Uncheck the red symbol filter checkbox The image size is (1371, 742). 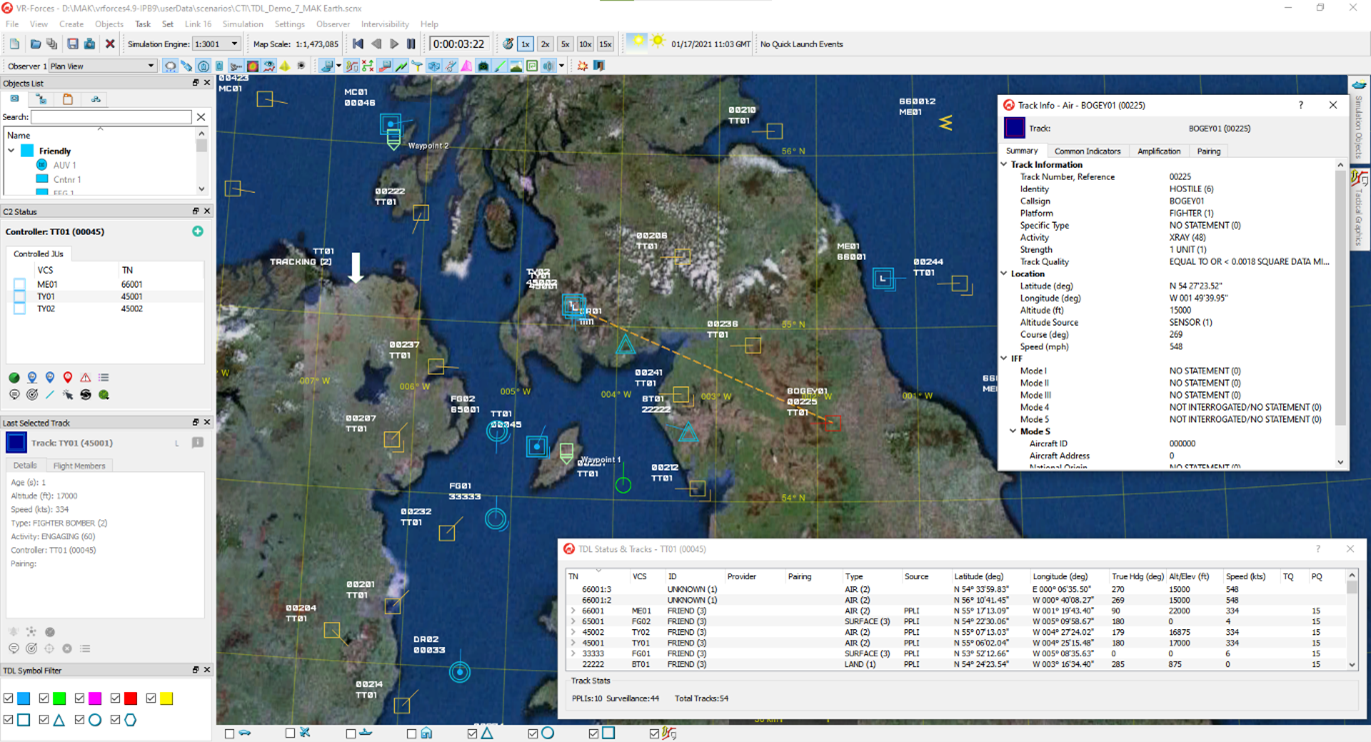coord(115,698)
